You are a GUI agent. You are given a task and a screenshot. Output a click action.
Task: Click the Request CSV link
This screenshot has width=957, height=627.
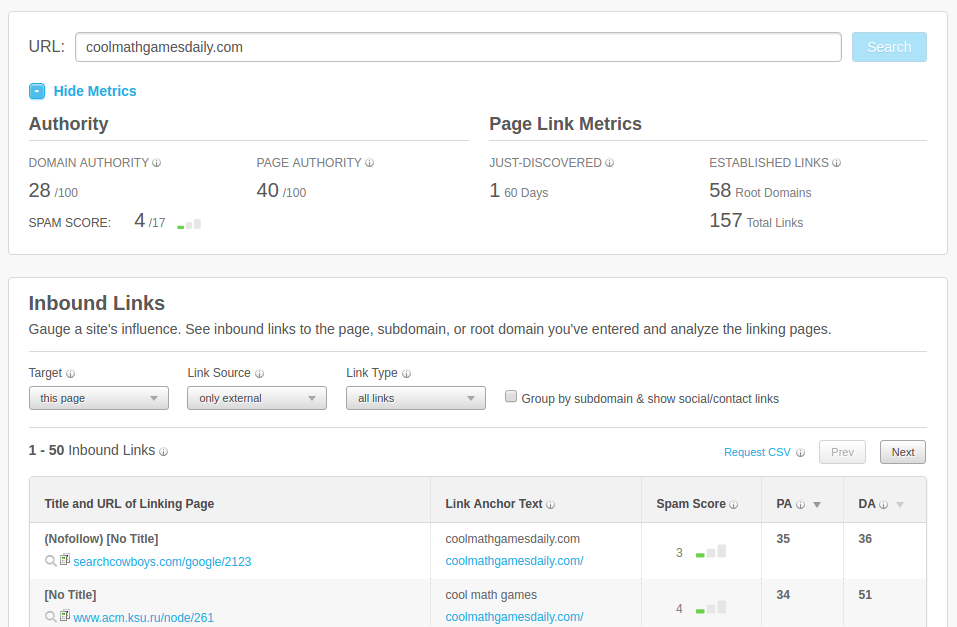[757, 452]
